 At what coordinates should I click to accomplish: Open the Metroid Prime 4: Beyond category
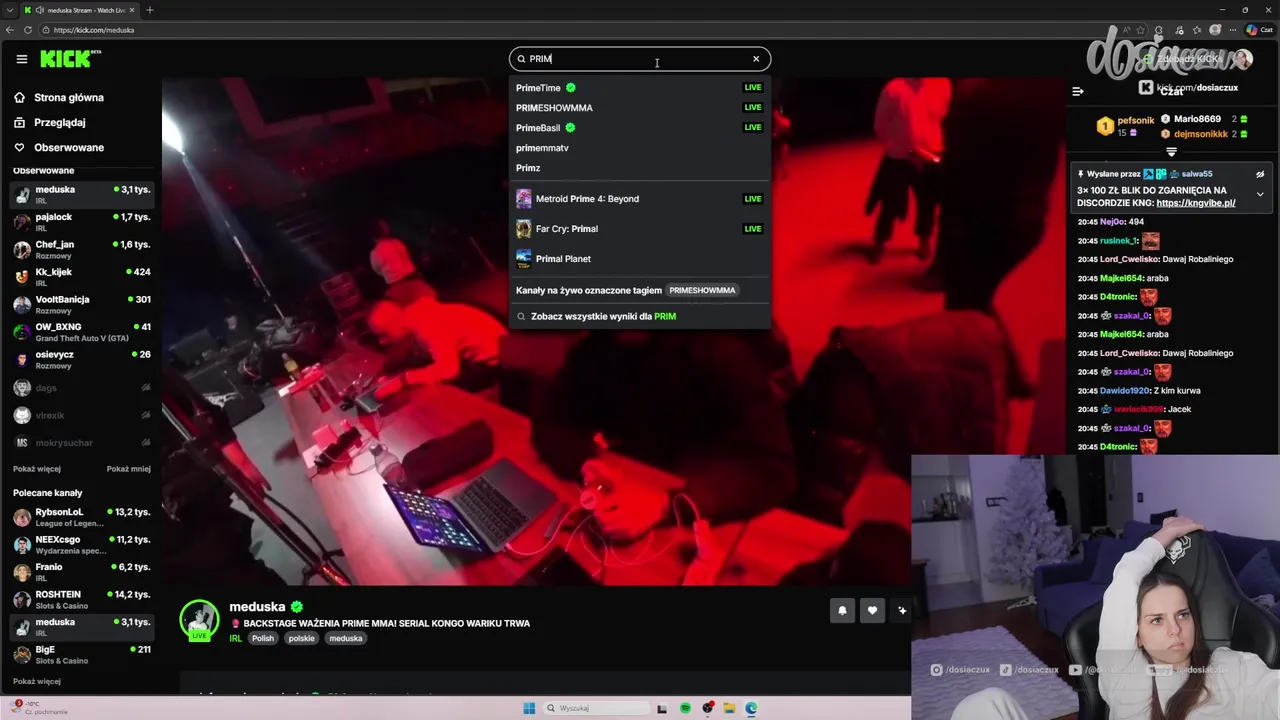coord(640,199)
